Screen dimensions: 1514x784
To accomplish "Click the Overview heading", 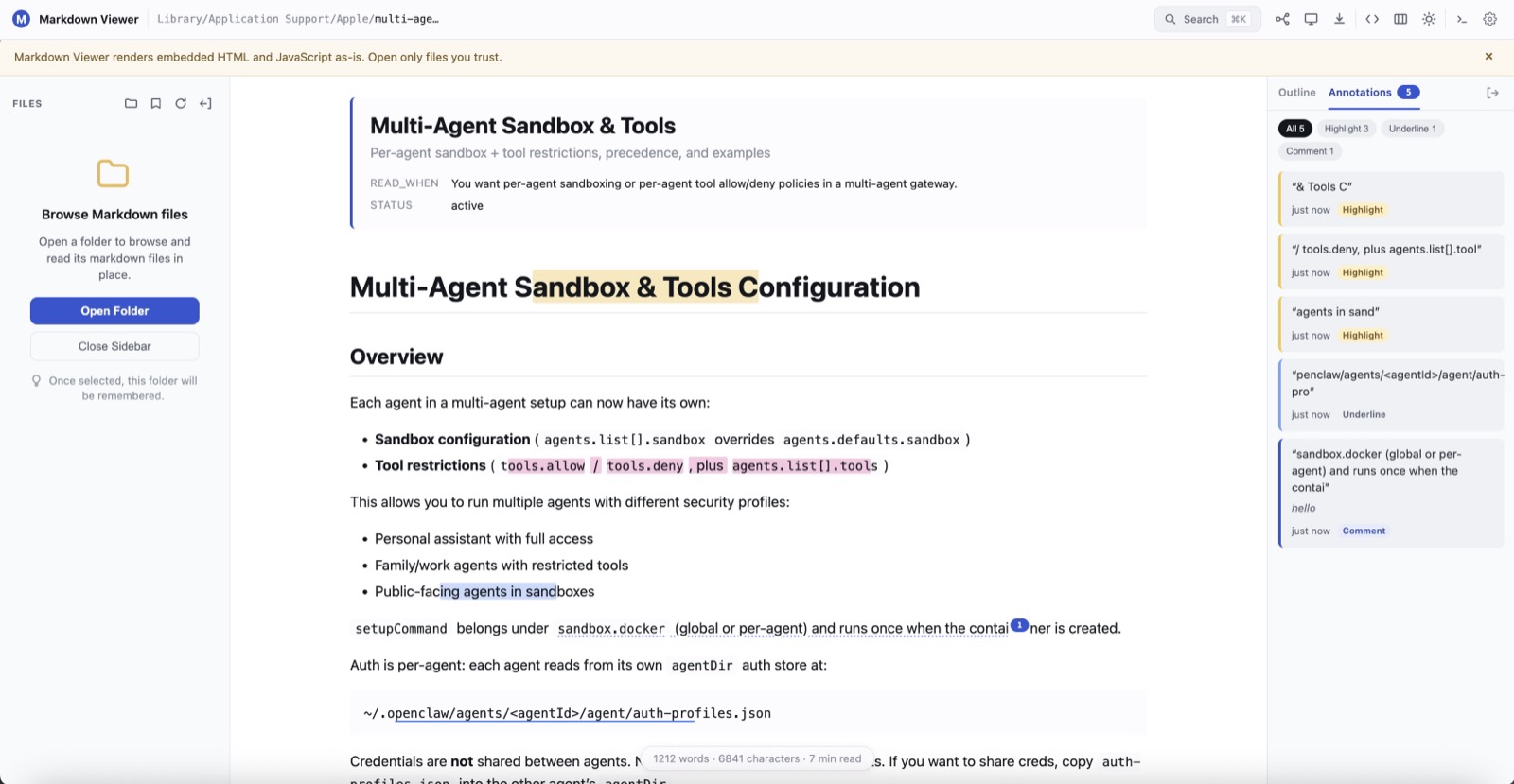I will [396, 357].
